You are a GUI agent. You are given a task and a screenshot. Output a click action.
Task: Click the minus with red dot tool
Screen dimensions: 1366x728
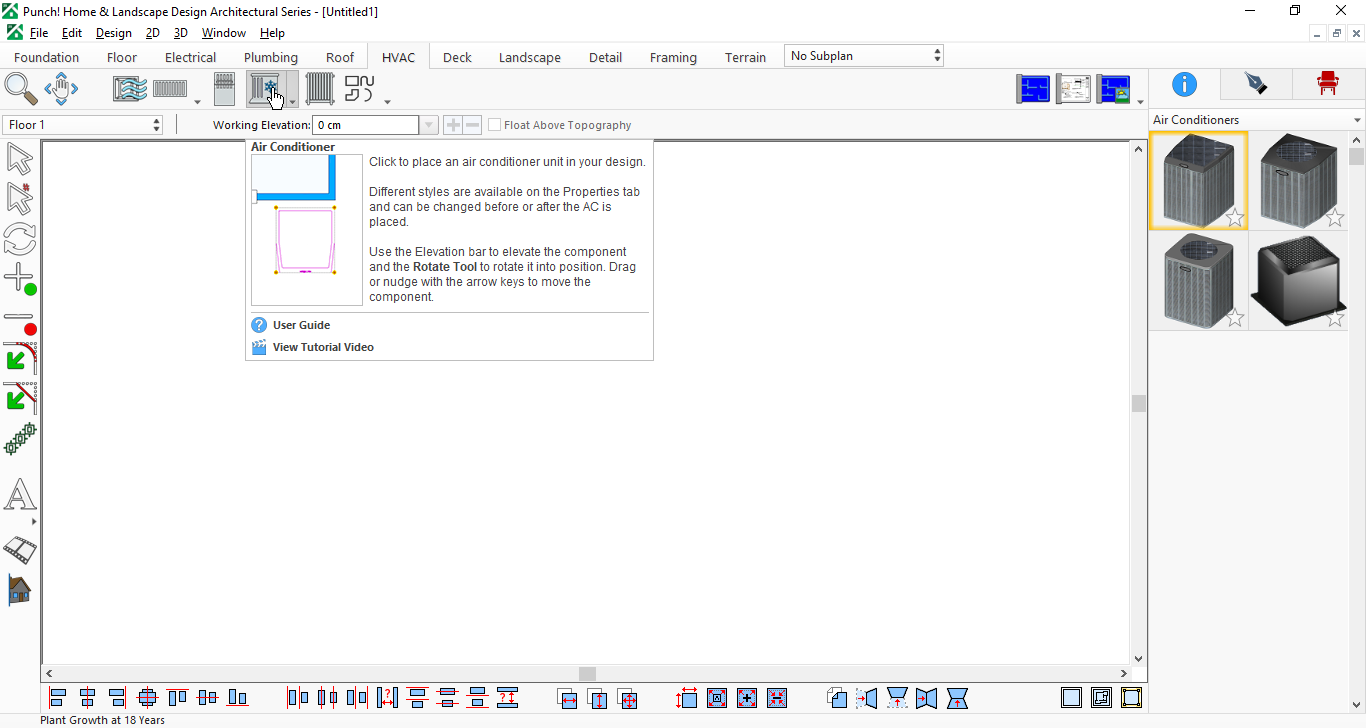20,321
